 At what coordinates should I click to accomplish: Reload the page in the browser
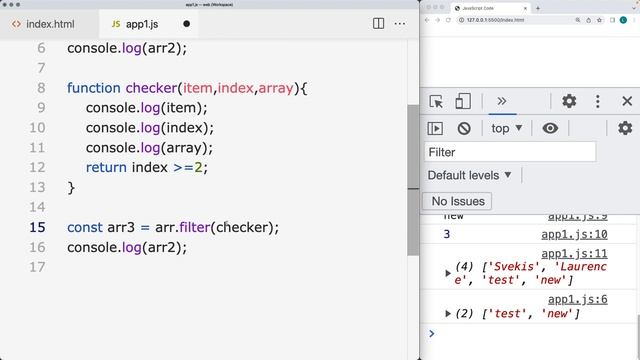point(448,20)
